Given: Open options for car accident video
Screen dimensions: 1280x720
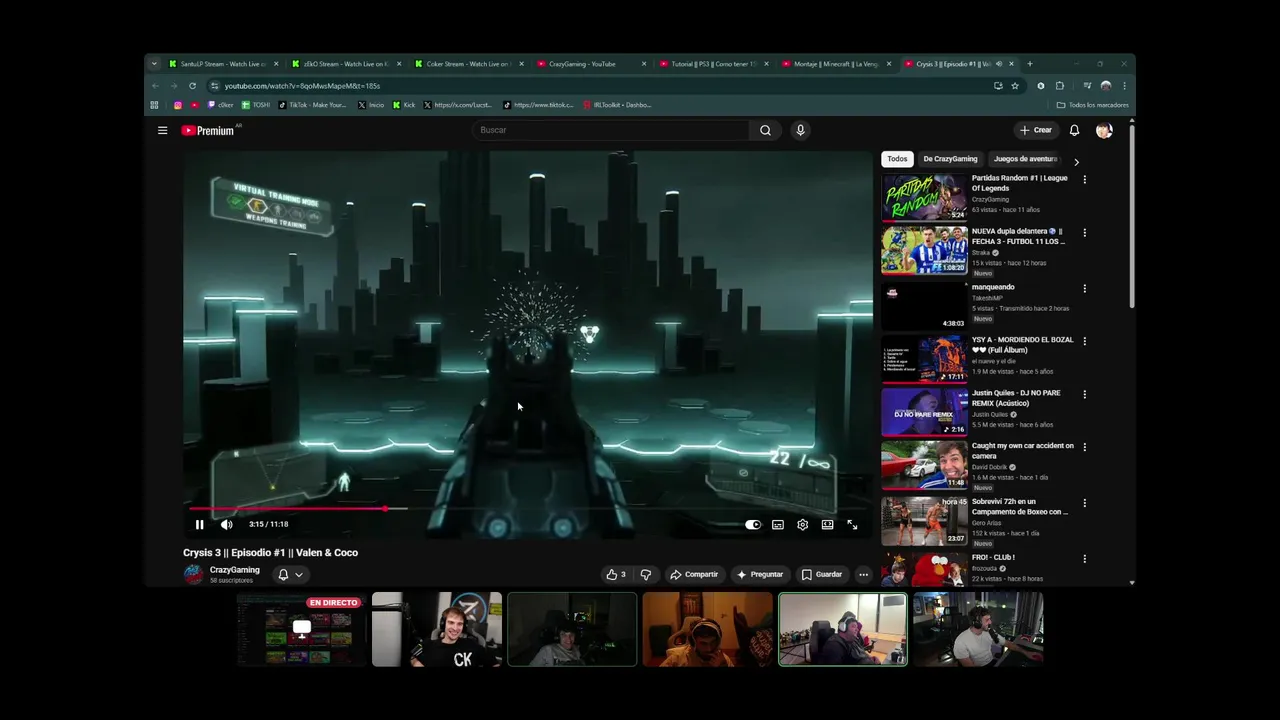Looking at the screenshot, I should click(1084, 447).
